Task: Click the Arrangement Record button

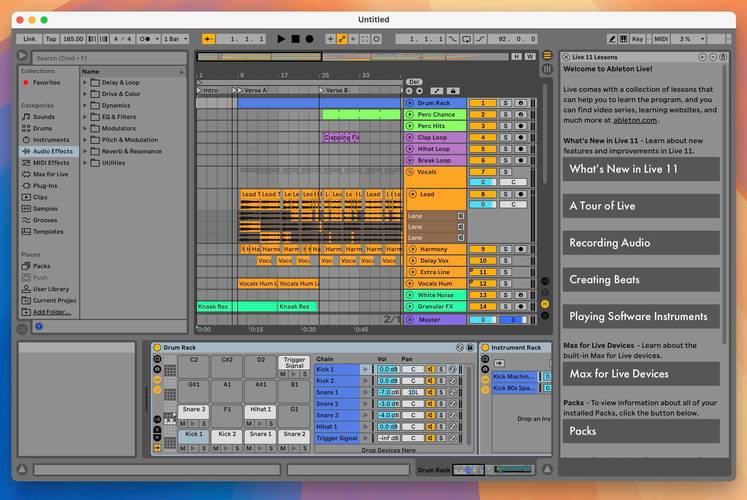Action: 309,39
